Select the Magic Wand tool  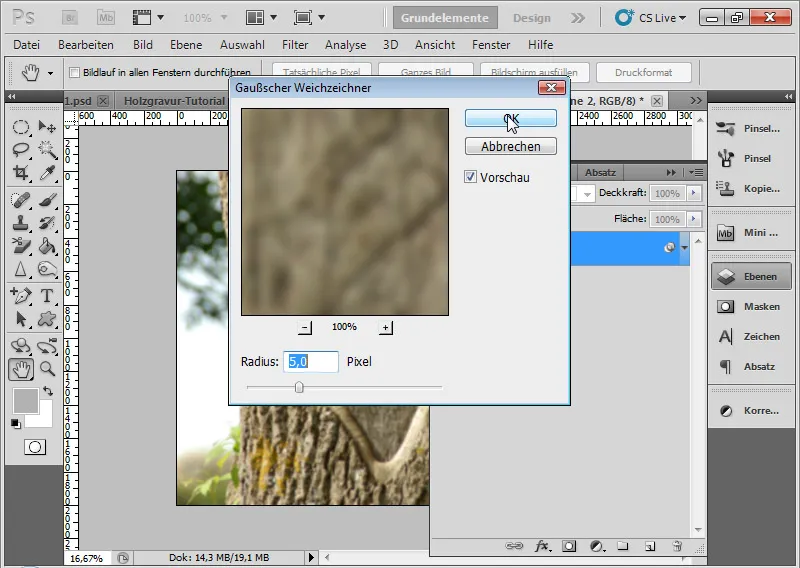(47, 150)
